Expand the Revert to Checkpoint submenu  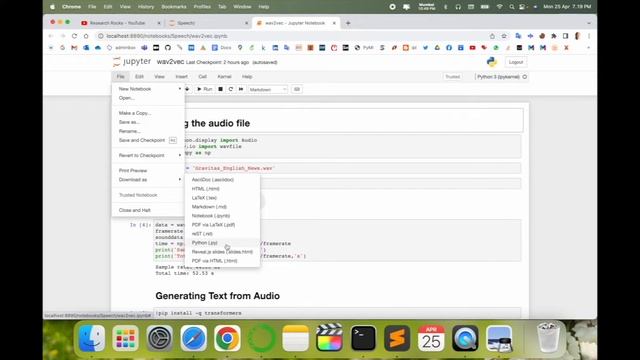click(148, 156)
